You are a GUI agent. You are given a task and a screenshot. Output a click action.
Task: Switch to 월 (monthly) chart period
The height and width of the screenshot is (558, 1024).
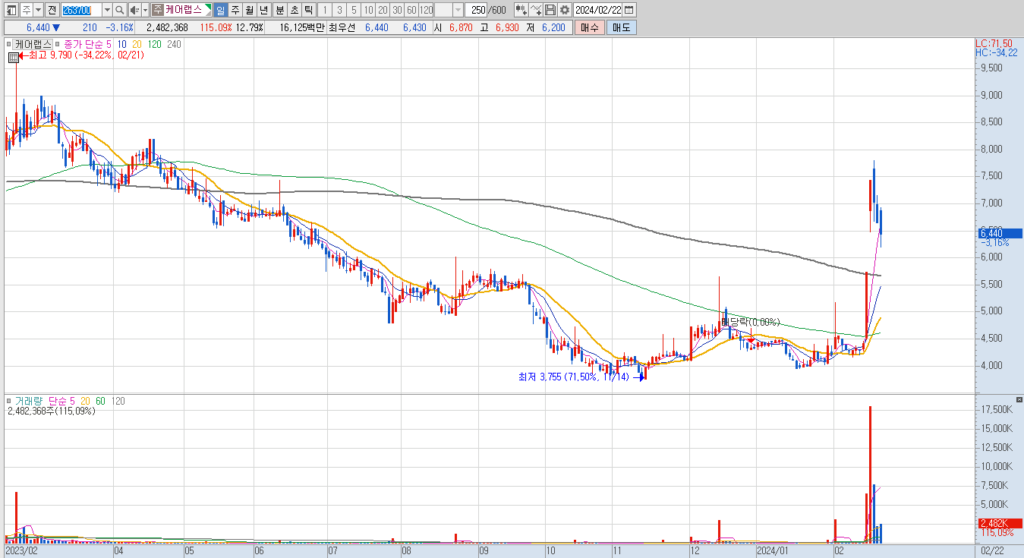point(249,10)
